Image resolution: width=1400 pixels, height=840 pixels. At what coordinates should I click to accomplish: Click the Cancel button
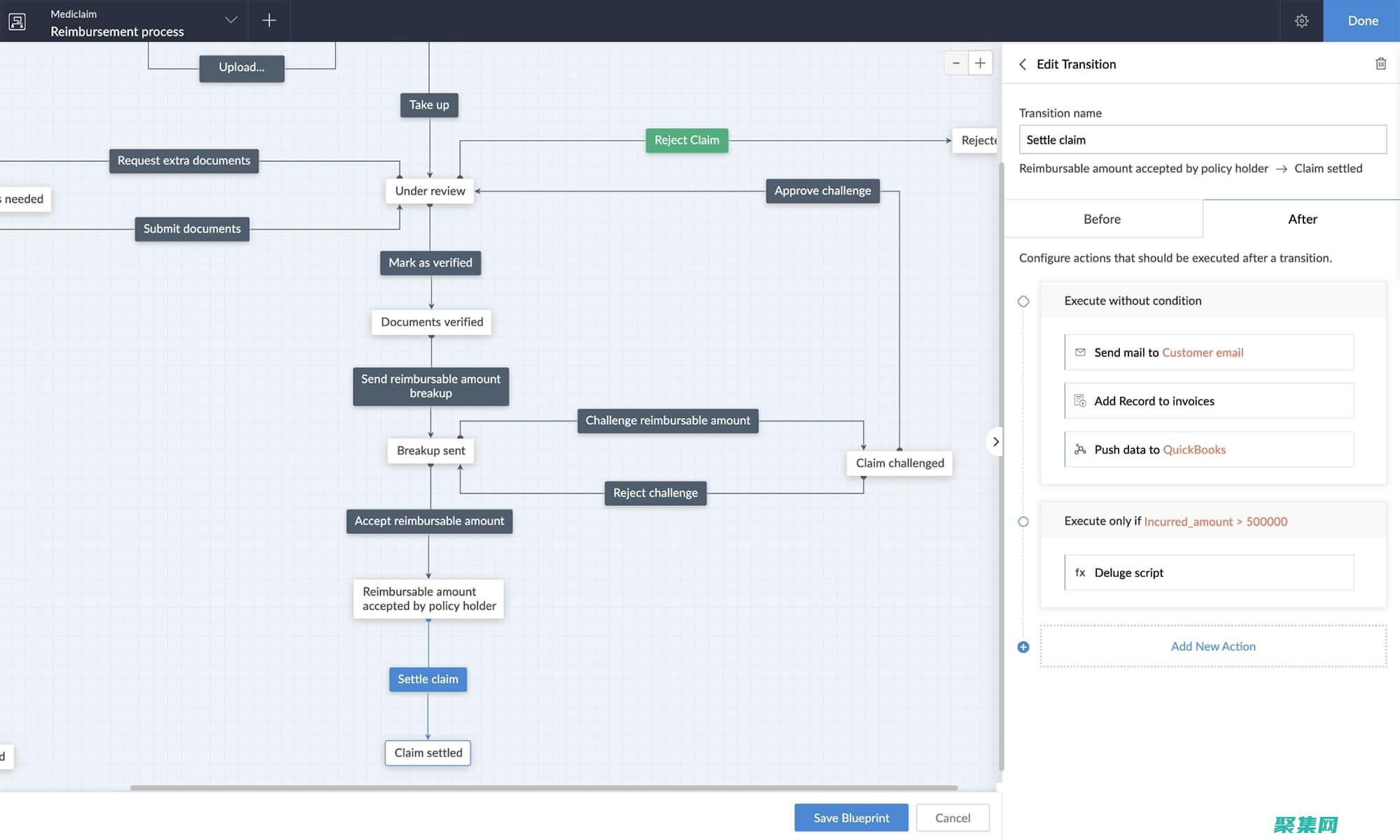pos(952,818)
